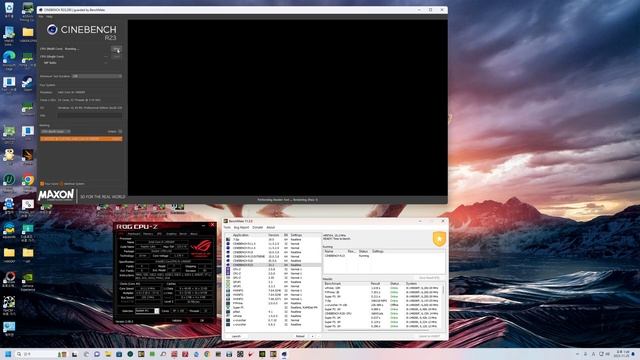Show hidden system tray icons
The image size is (640, 360).
[x=577, y=354]
